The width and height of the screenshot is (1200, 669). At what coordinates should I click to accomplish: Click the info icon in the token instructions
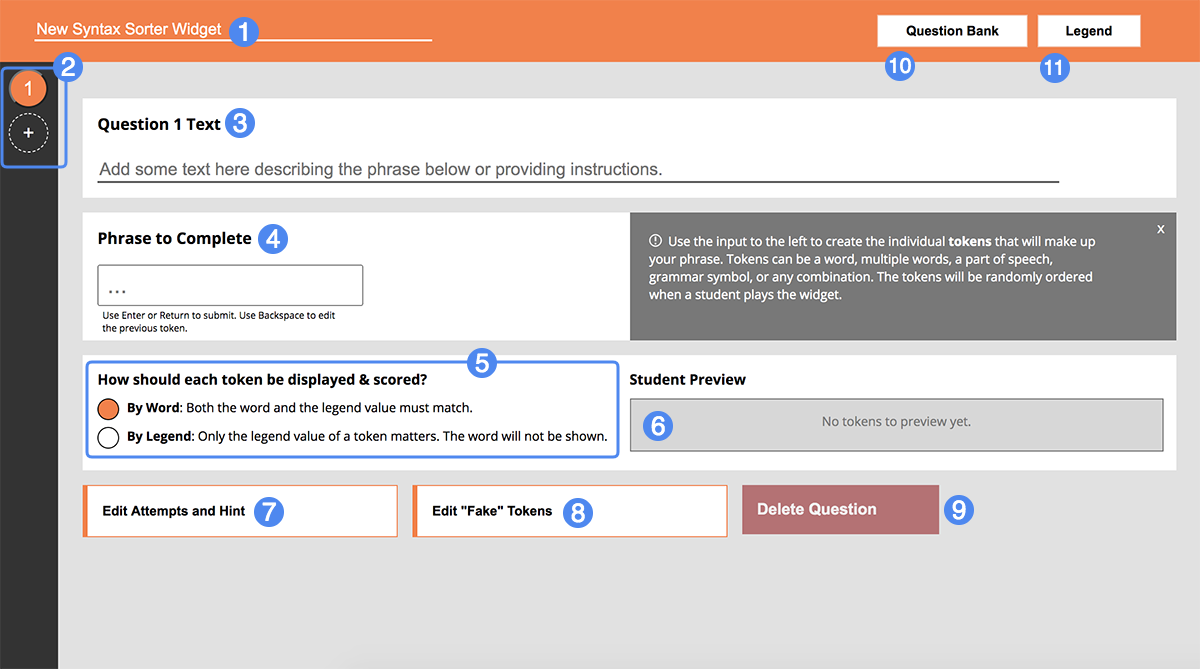[x=653, y=241]
